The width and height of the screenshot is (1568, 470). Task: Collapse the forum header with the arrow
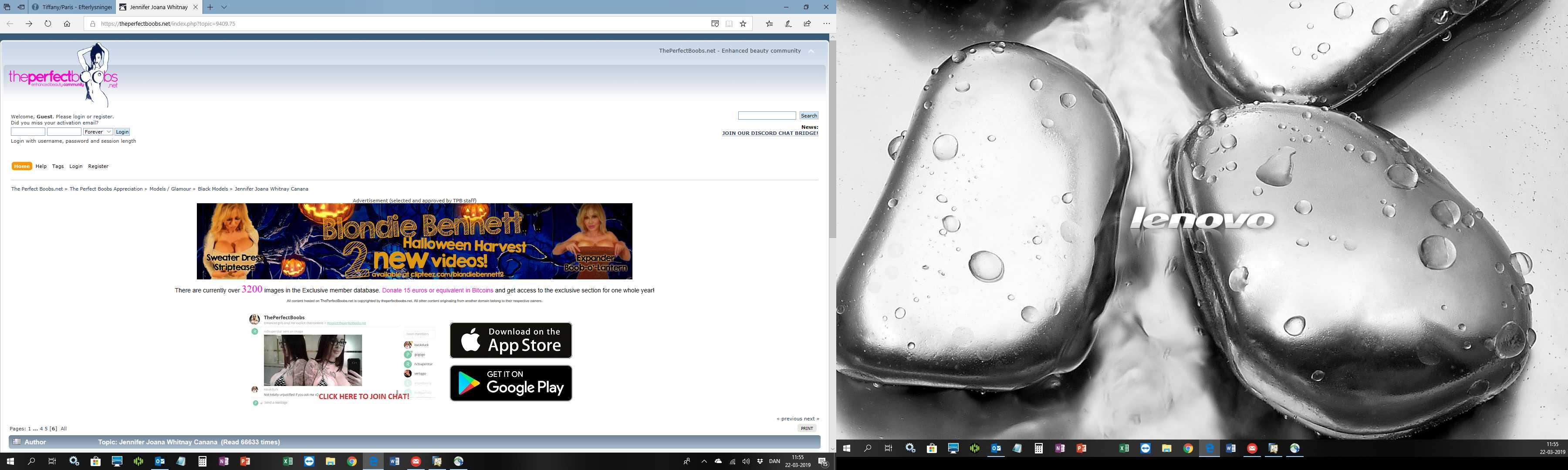tap(811, 51)
